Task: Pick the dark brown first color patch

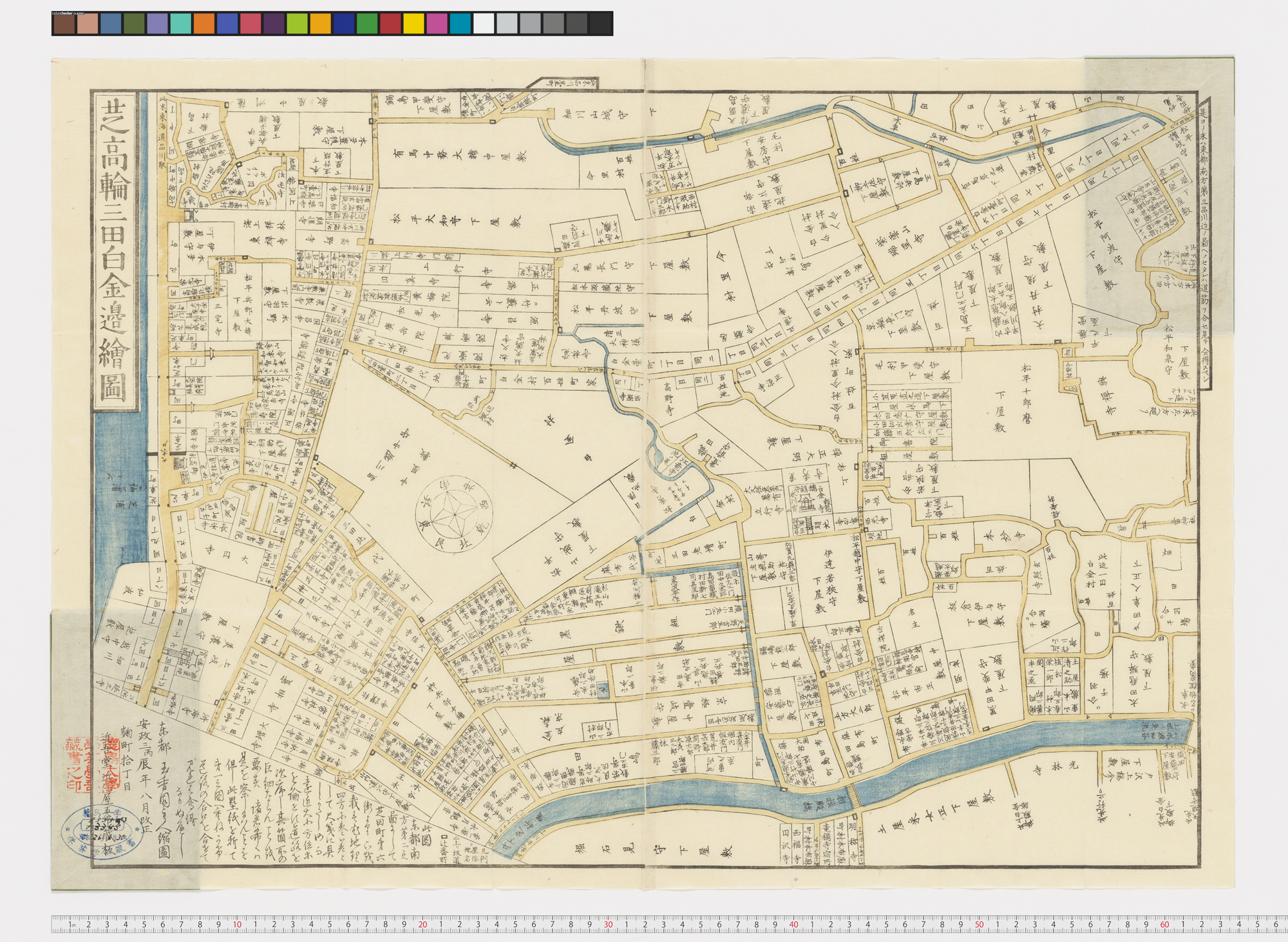Action: coord(64,24)
